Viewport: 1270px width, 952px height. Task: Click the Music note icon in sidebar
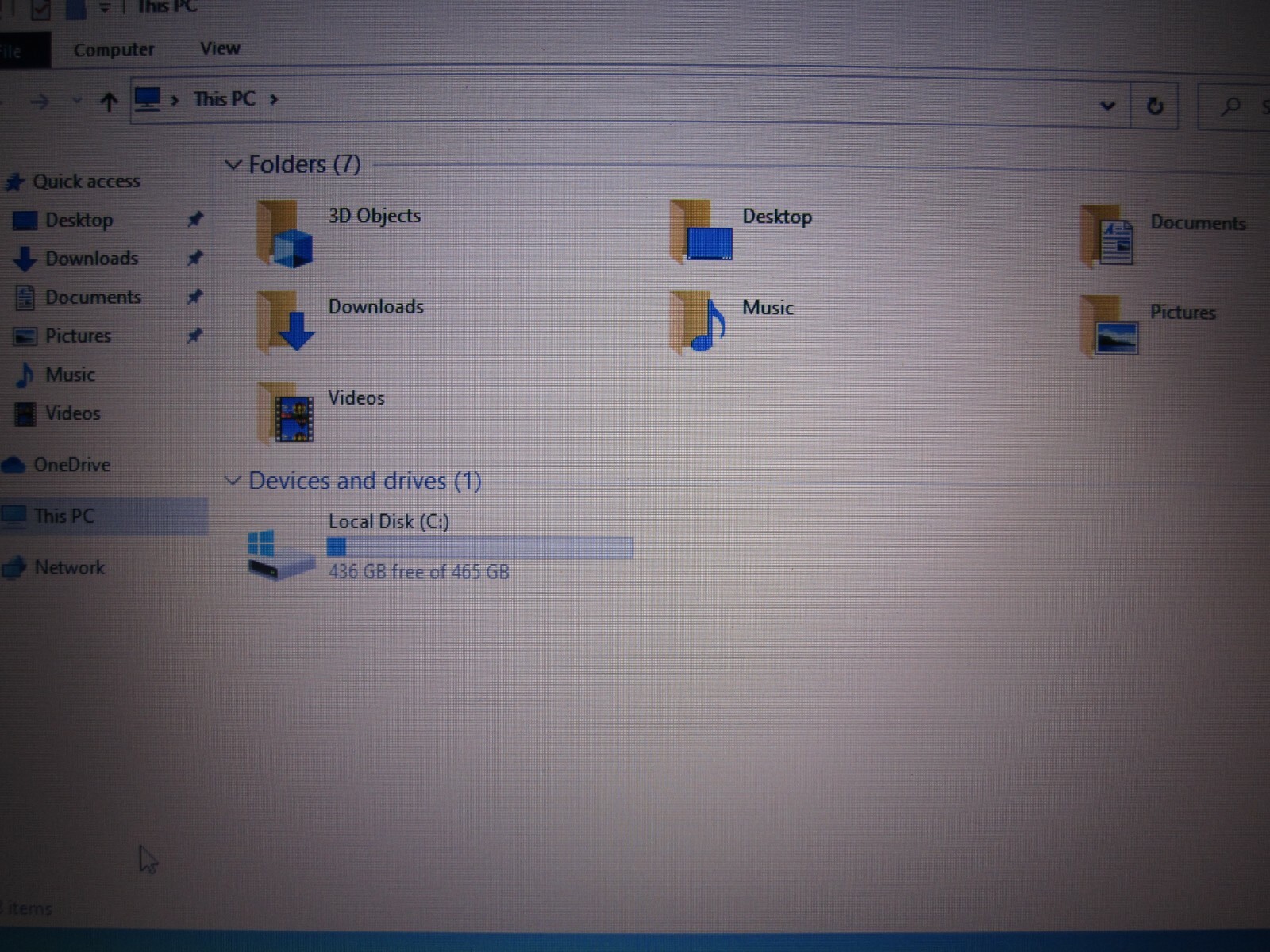click(25, 374)
